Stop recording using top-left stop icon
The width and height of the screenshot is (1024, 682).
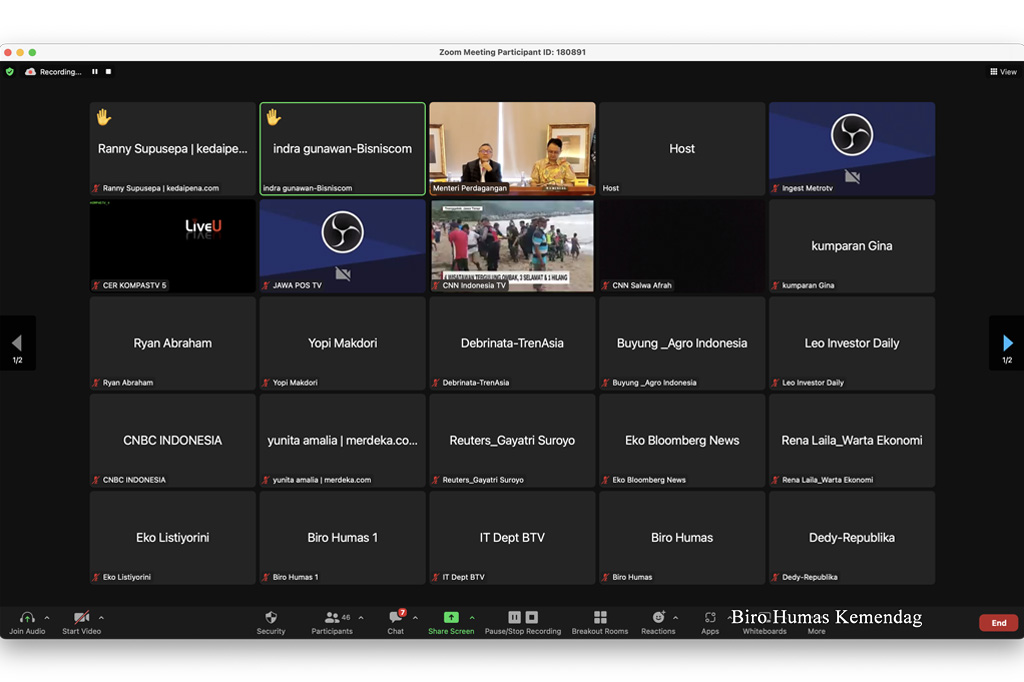click(108, 72)
